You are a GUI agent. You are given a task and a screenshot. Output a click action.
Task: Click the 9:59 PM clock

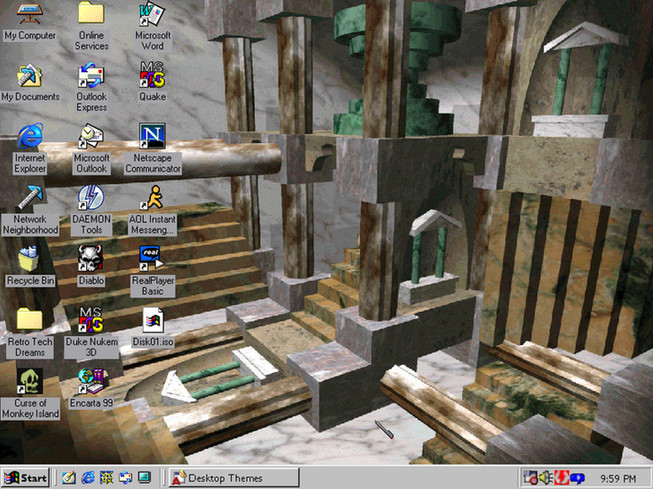click(x=618, y=478)
